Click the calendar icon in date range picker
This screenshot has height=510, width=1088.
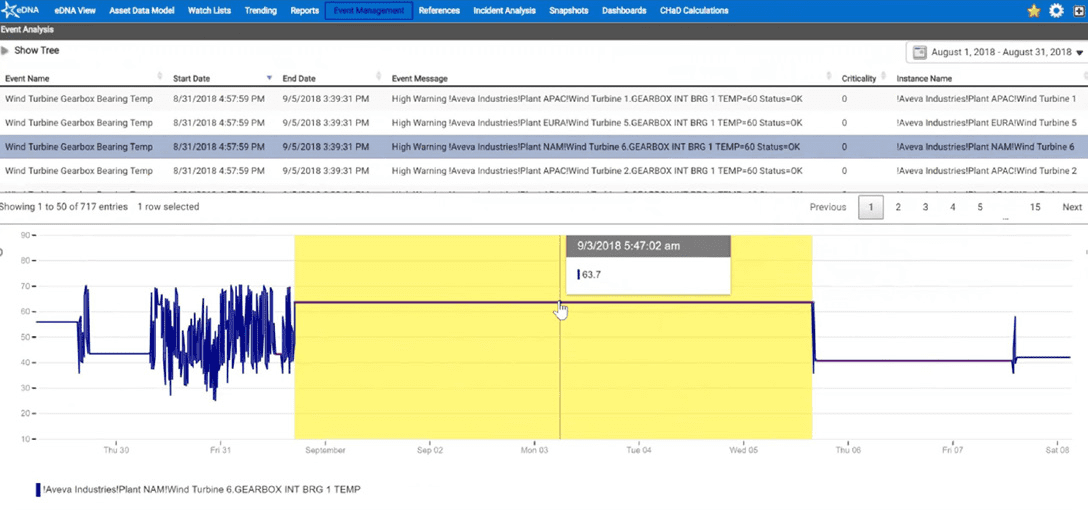(x=918, y=52)
